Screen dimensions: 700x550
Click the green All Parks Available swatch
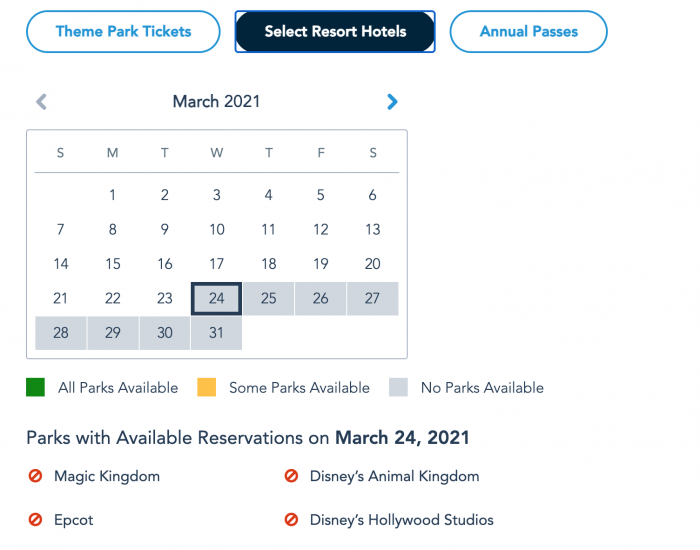(35, 387)
